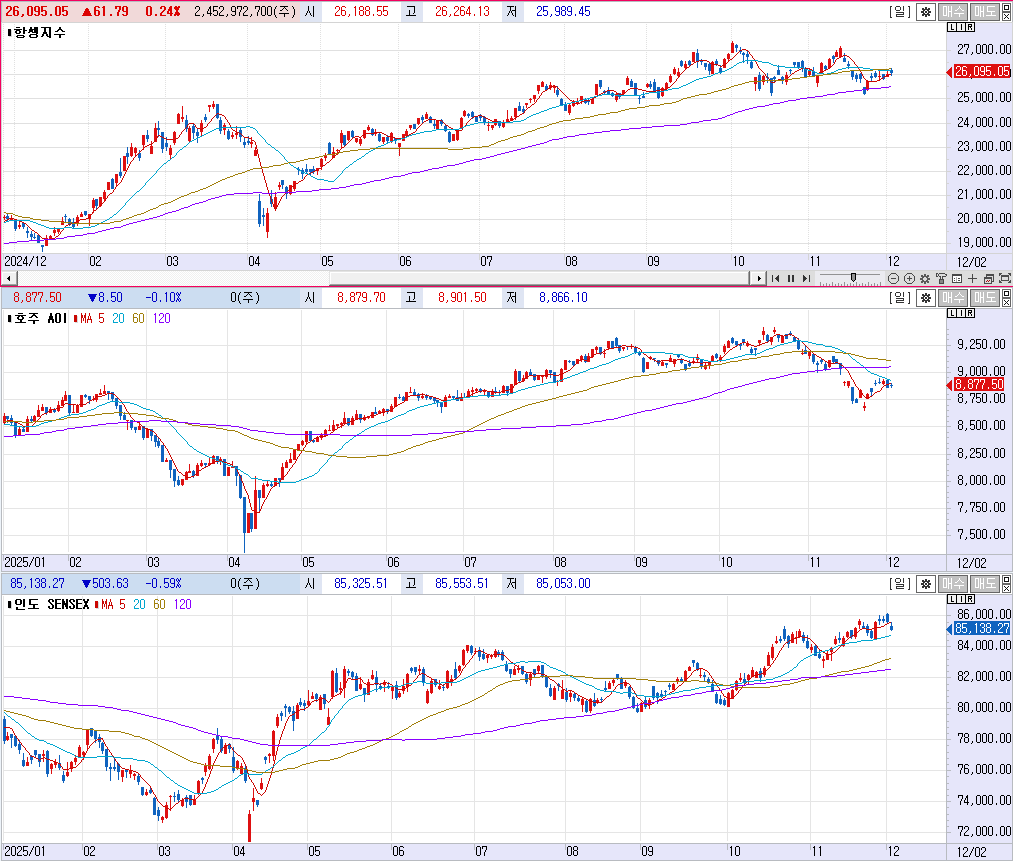
Task: Toggle the I axis button on India SENSEX chart
Action: pos(961,599)
